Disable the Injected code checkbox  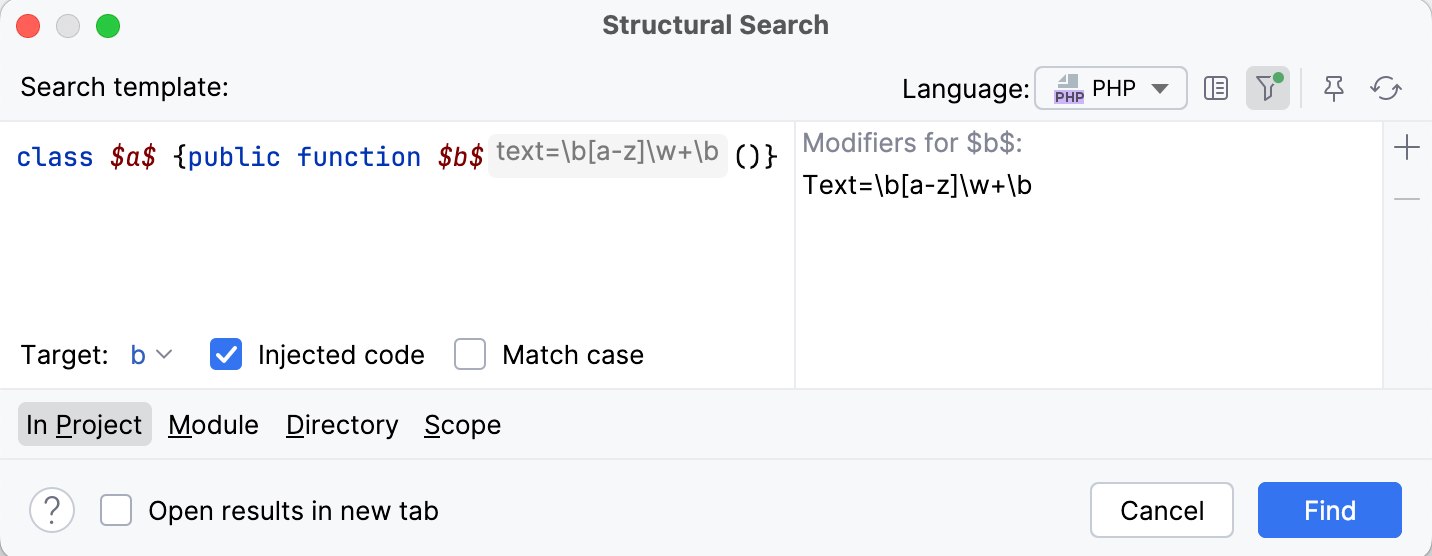[x=226, y=355]
